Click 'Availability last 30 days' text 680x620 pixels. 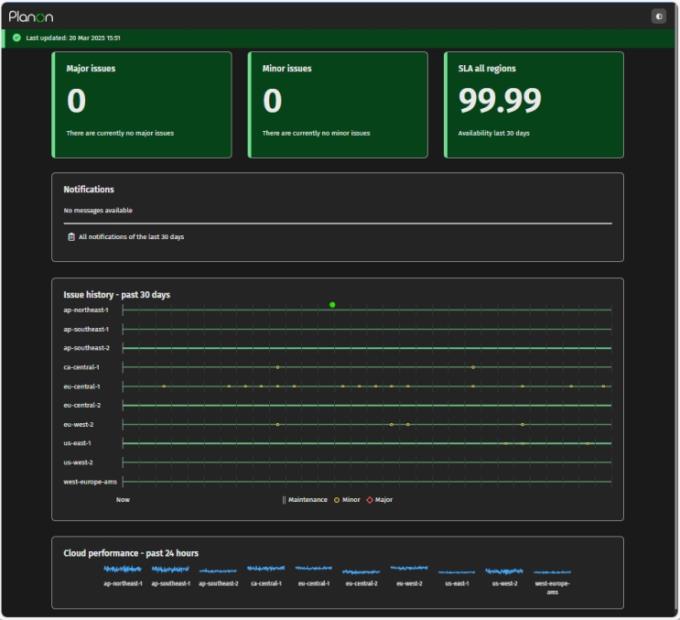click(494, 133)
